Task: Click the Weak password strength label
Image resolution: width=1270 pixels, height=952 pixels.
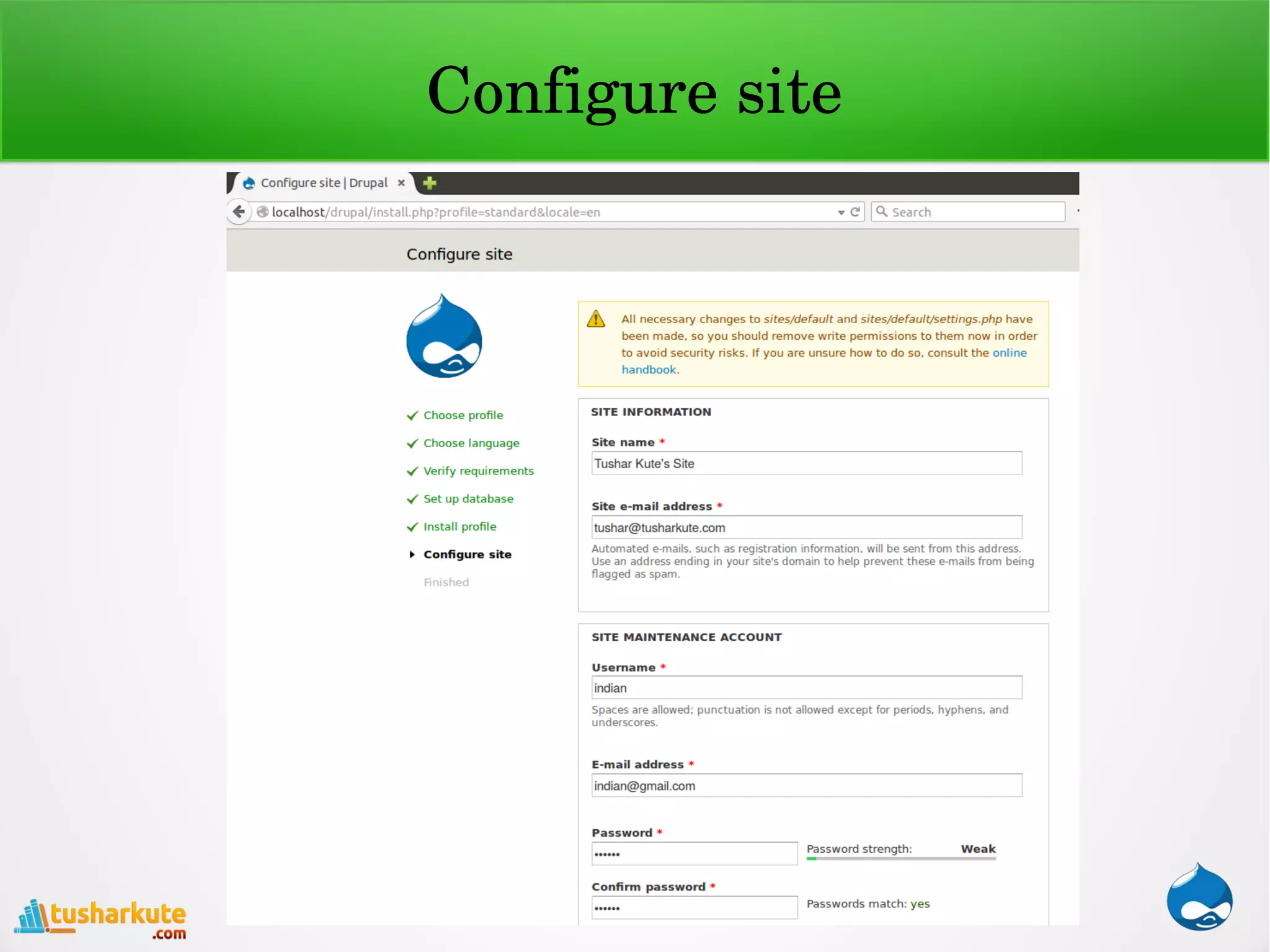Action: tap(979, 849)
